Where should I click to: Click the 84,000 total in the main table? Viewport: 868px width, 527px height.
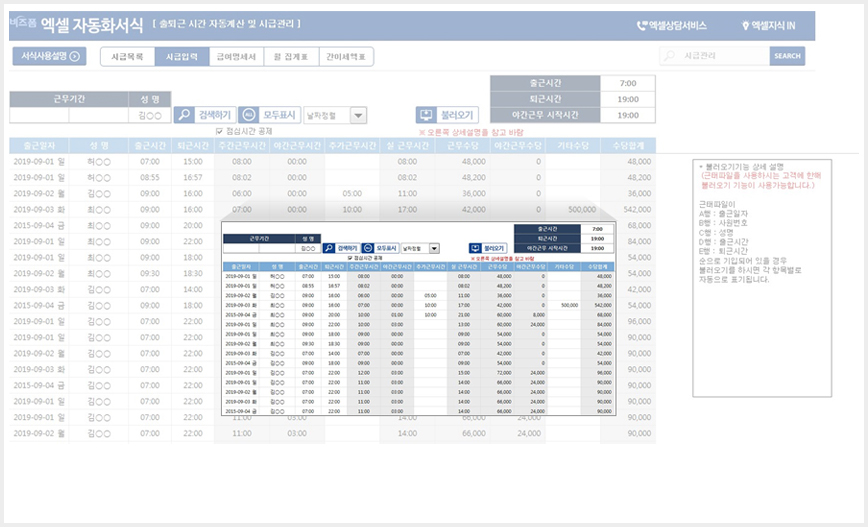pyautogui.click(x=639, y=242)
